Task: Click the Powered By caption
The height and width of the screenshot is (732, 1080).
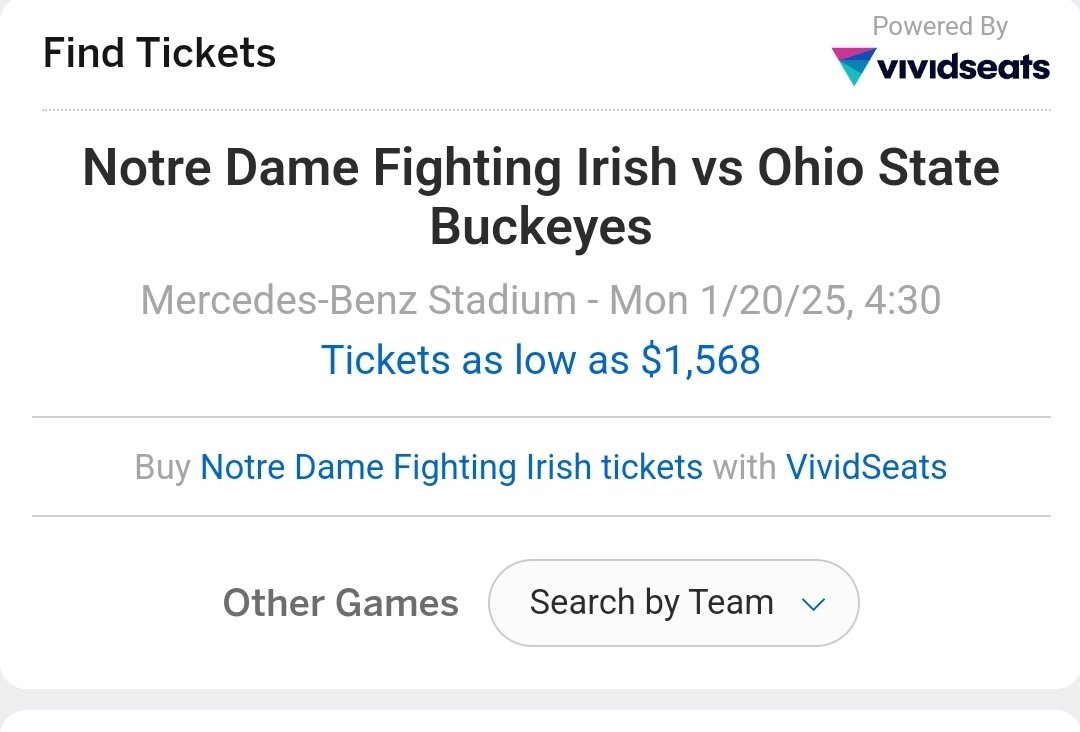Action: click(x=940, y=27)
